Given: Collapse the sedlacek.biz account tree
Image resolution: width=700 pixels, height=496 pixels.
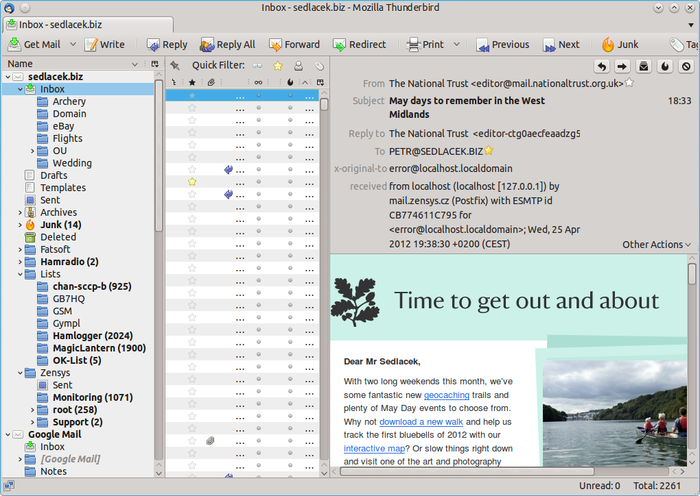Looking at the screenshot, I should 8,77.
